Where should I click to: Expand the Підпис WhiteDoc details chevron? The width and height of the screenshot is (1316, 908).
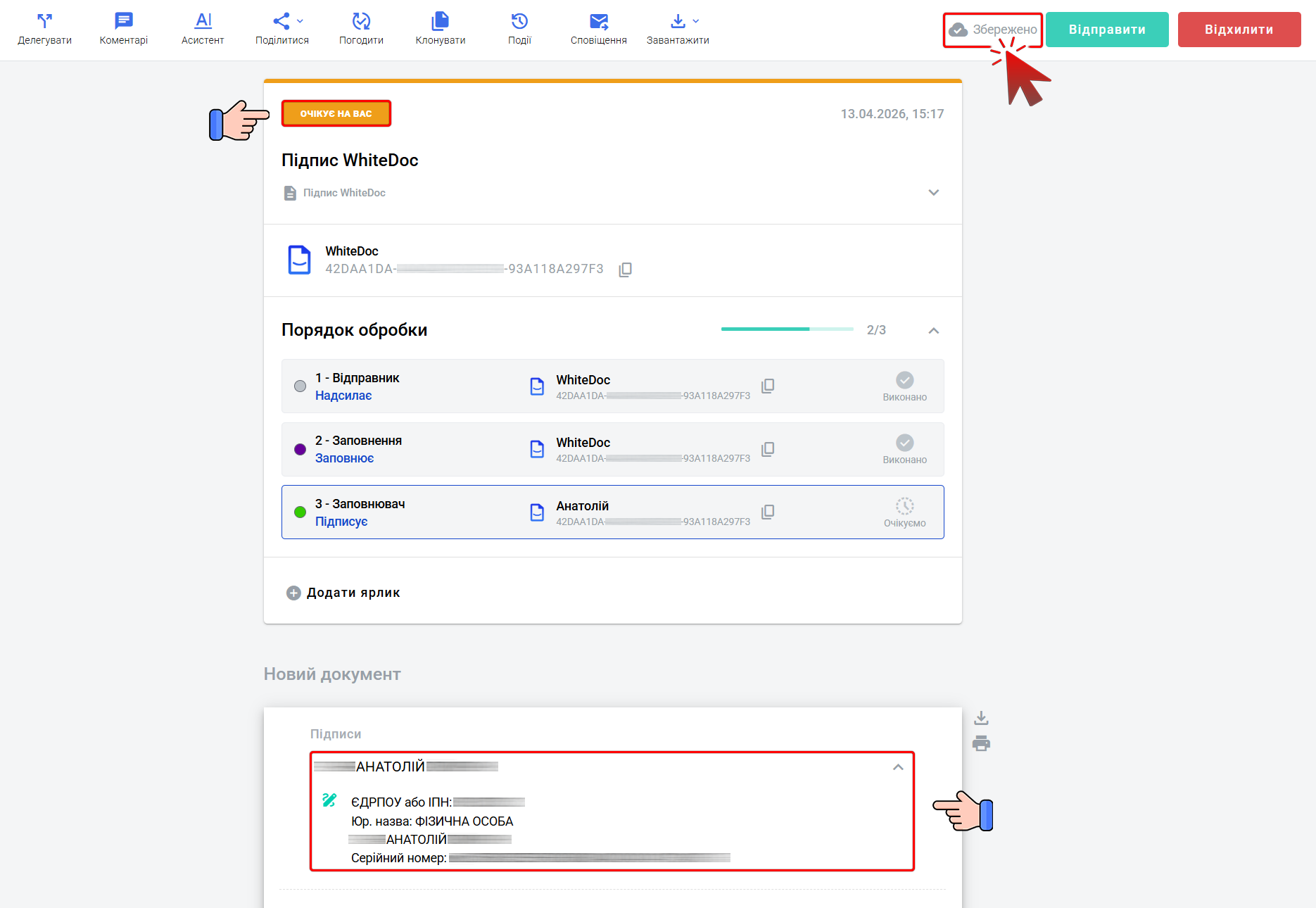pyautogui.click(x=933, y=193)
